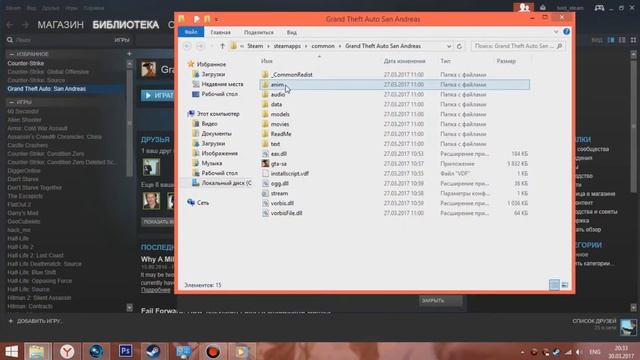Select the data folder
The image size is (640, 360).
coord(276,104)
